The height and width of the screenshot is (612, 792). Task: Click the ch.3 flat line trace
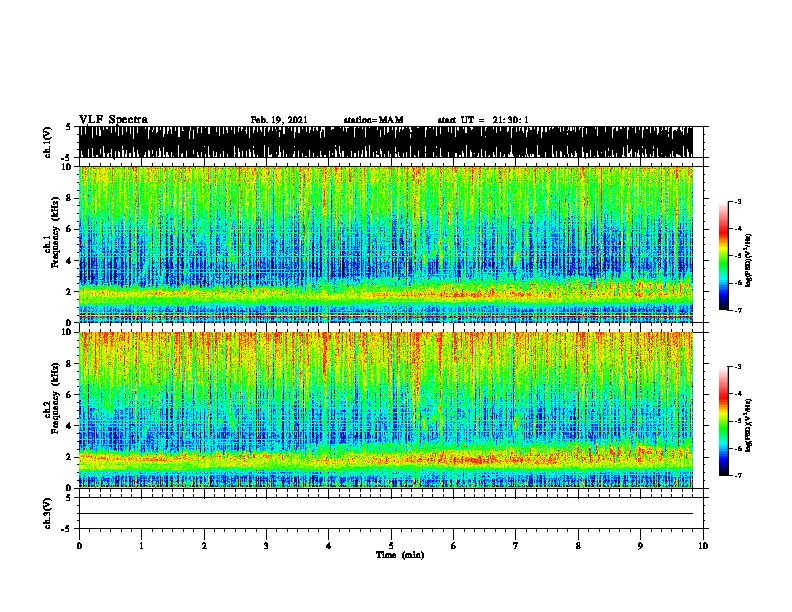(386, 514)
